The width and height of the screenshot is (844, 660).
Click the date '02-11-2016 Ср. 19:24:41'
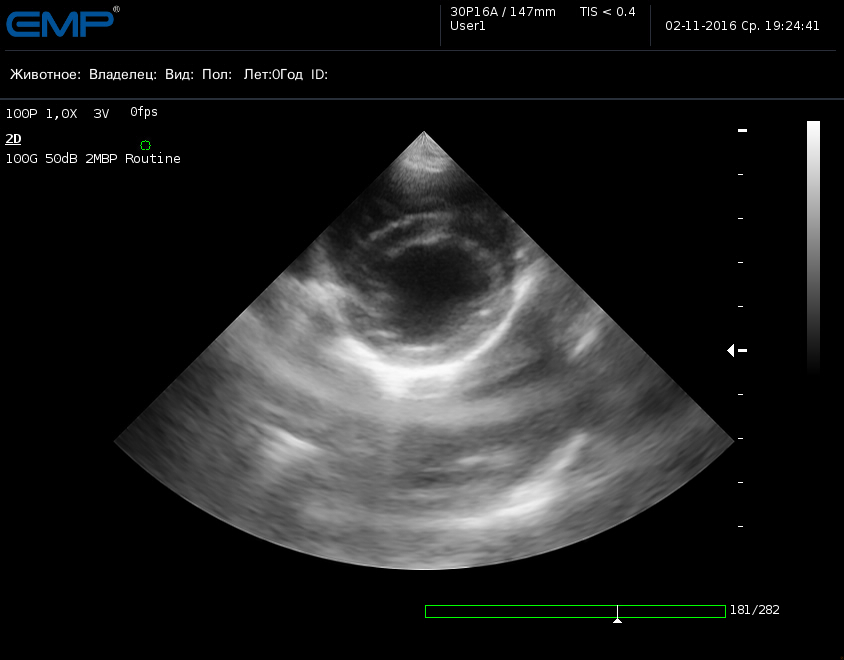[742, 26]
